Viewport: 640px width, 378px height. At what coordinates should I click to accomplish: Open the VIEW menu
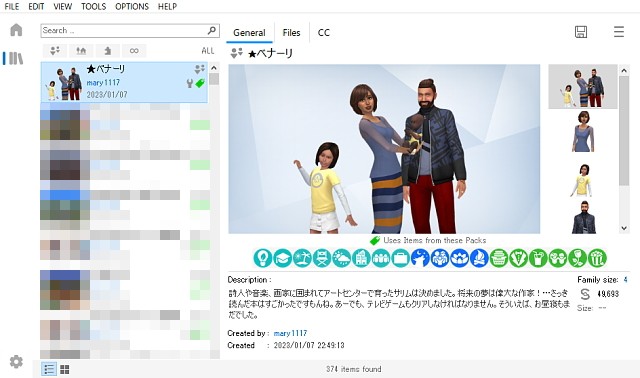pyautogui.click(x=62, y=7)
